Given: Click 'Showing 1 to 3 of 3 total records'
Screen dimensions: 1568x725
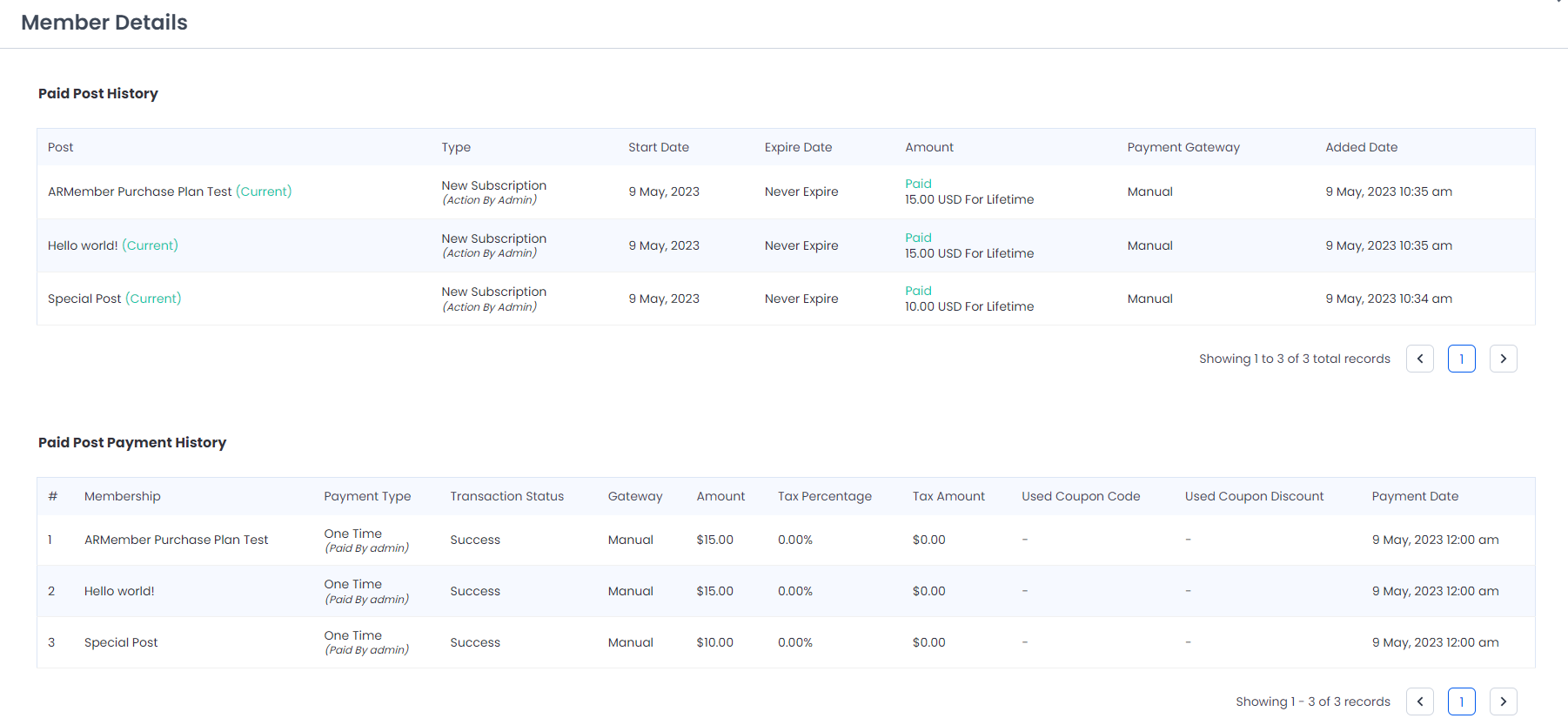Looking at the screenshot, I should click(1295, 359).
